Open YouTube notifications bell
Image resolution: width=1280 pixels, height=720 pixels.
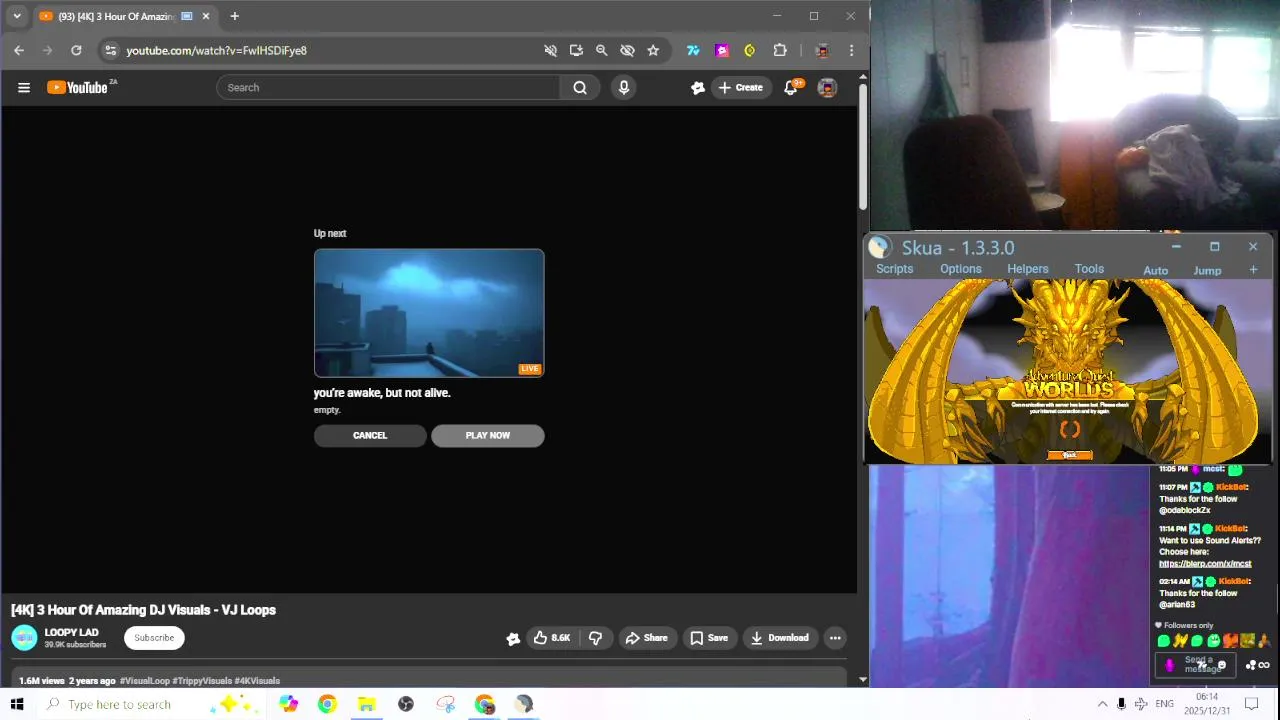tap(791, 88)
